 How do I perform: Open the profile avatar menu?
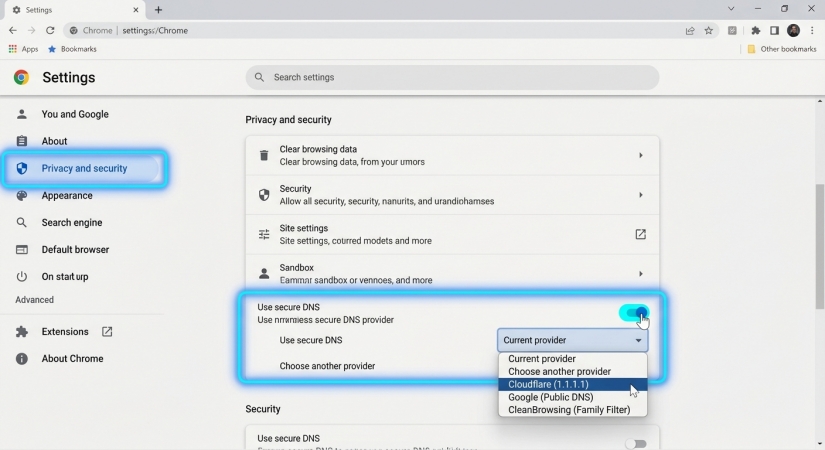793,31
